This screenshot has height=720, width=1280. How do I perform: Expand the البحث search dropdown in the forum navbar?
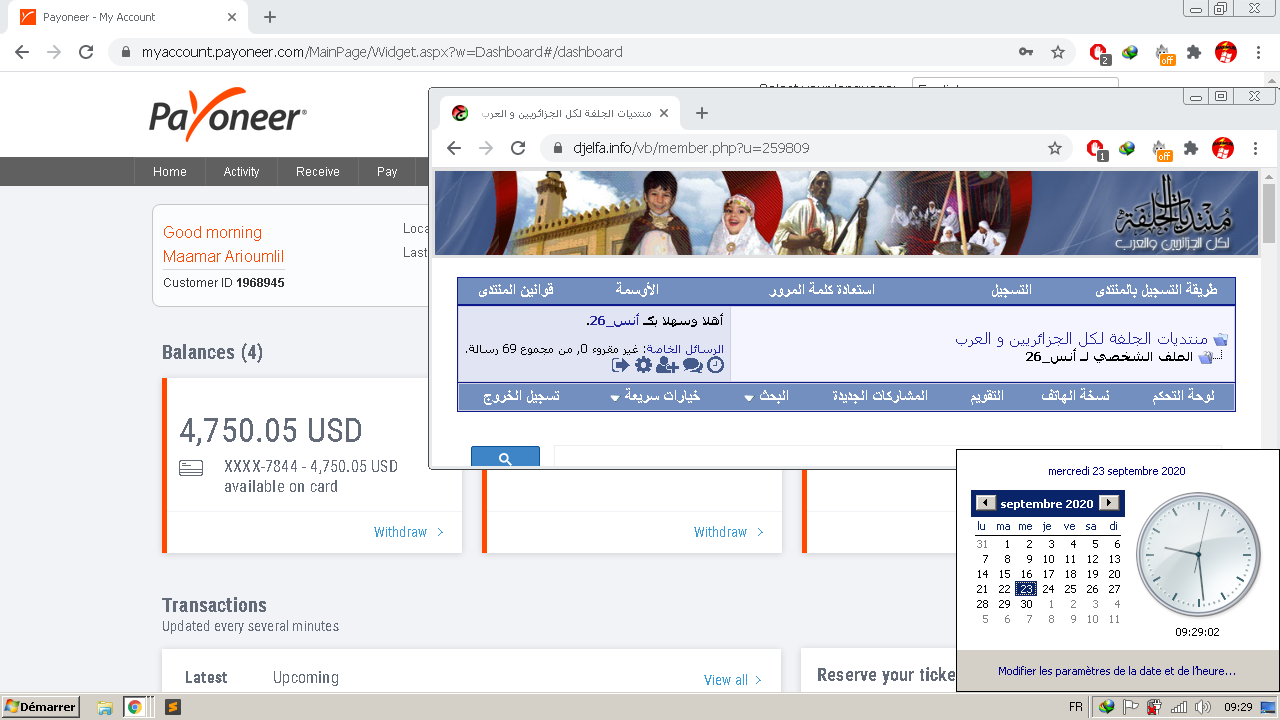pos(767,396)
